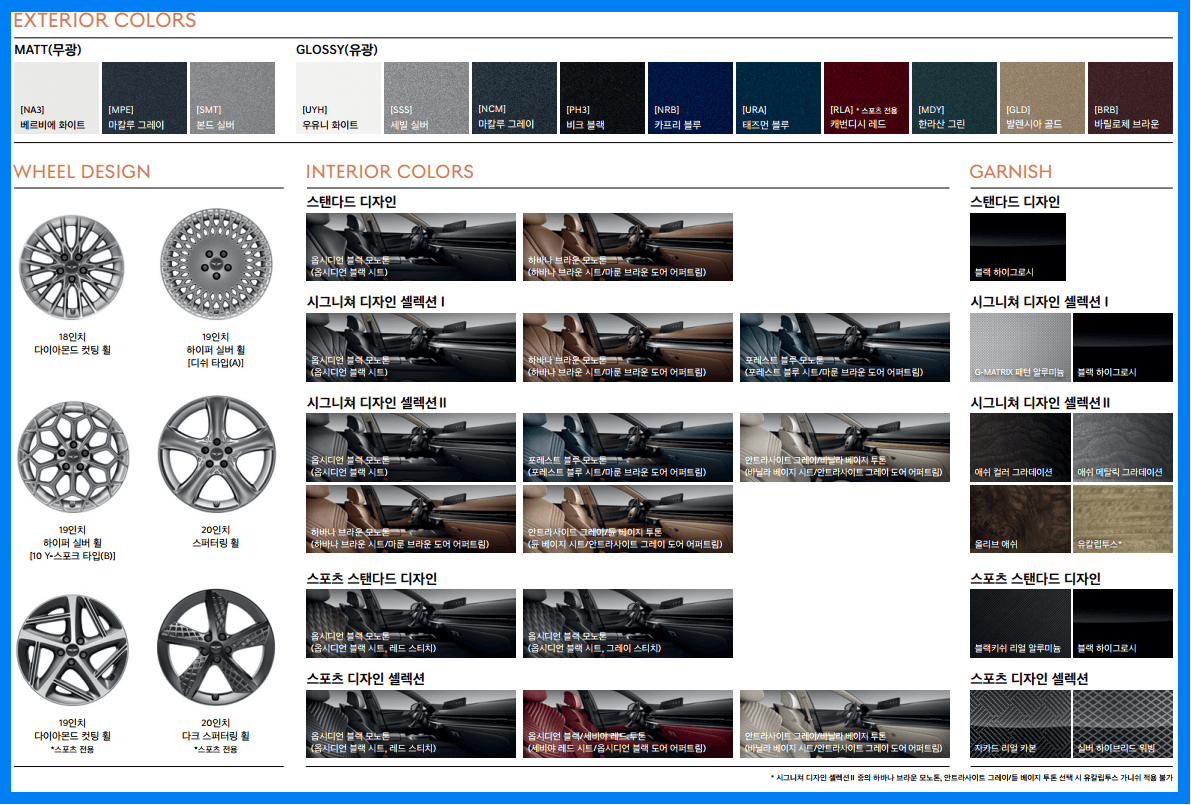Select 셀렉션 I 포레스트 블루 모노톤 interior
Viewport: 1191px width, 805px height.
pyautogui.click(x=845, y=348)
